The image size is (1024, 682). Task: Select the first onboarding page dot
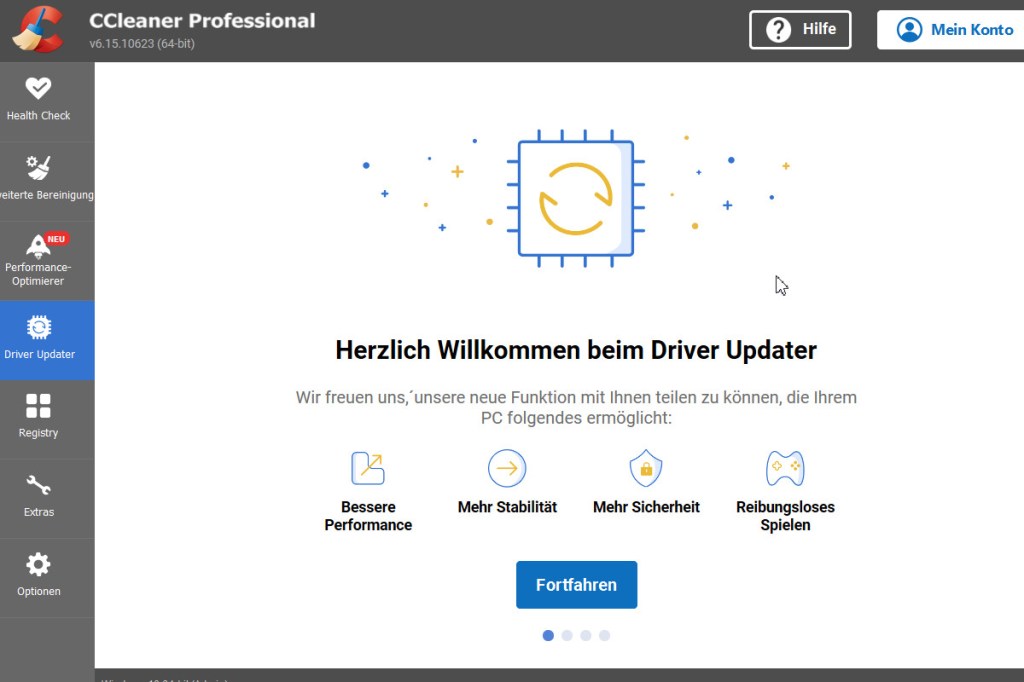(x=548, y=635)
